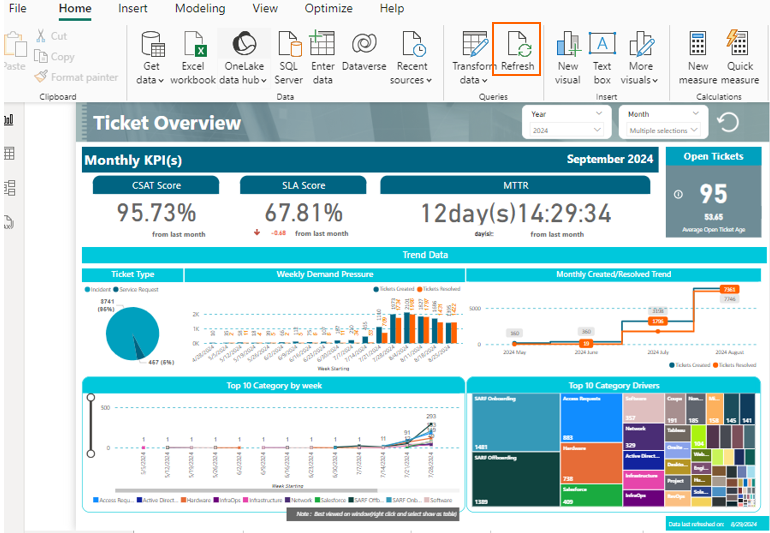Switch to the Modeling ribbon tab
The width and height of the screenshot is (770, 533).
pos(200,9)
